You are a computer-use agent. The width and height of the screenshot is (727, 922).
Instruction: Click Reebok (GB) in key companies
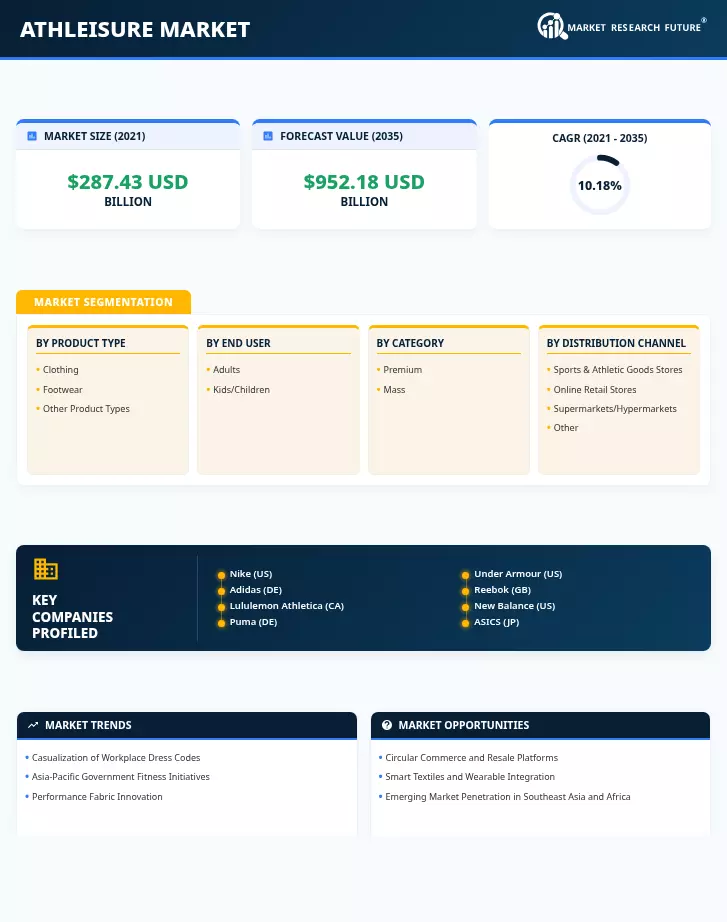point(502,590)
